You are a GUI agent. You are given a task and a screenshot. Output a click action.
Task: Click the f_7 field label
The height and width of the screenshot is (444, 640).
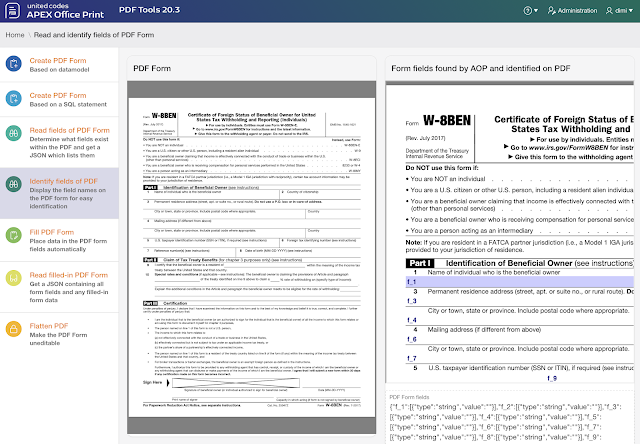click(x=411, y=358)
